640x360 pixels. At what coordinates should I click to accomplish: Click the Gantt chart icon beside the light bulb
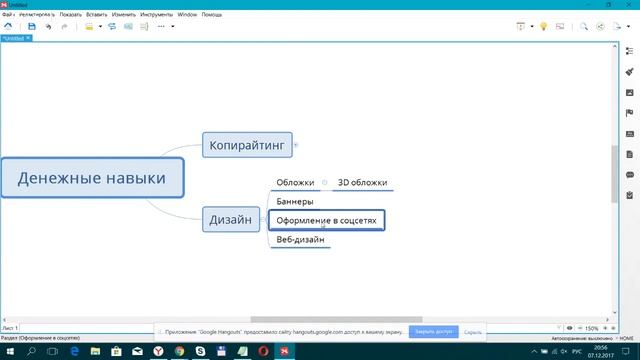click(x=560, y=27)
